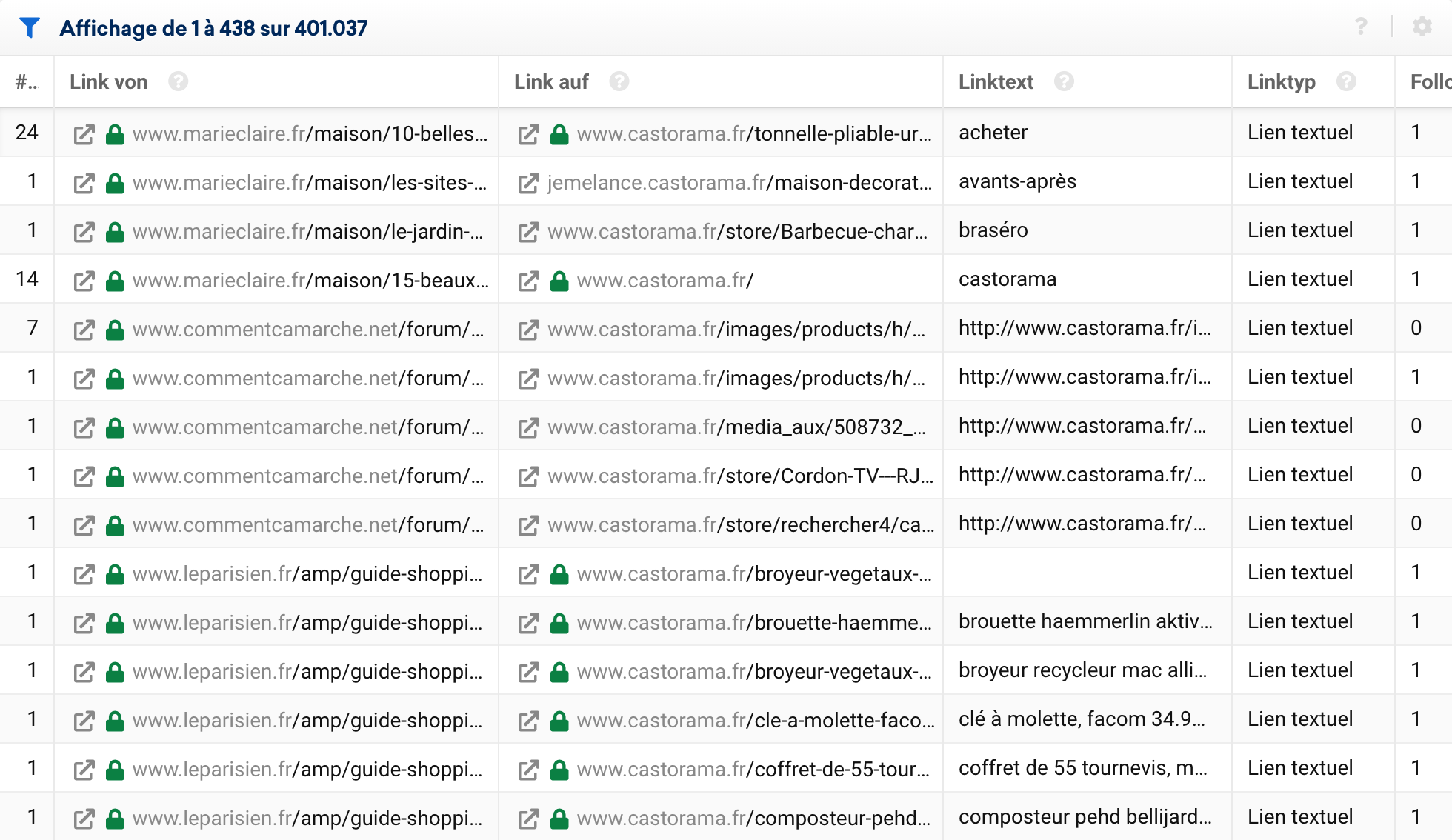1452x840 pixels.
Task: Open external link icon for Barbecue-char target
Action: (x=528, y=232)
